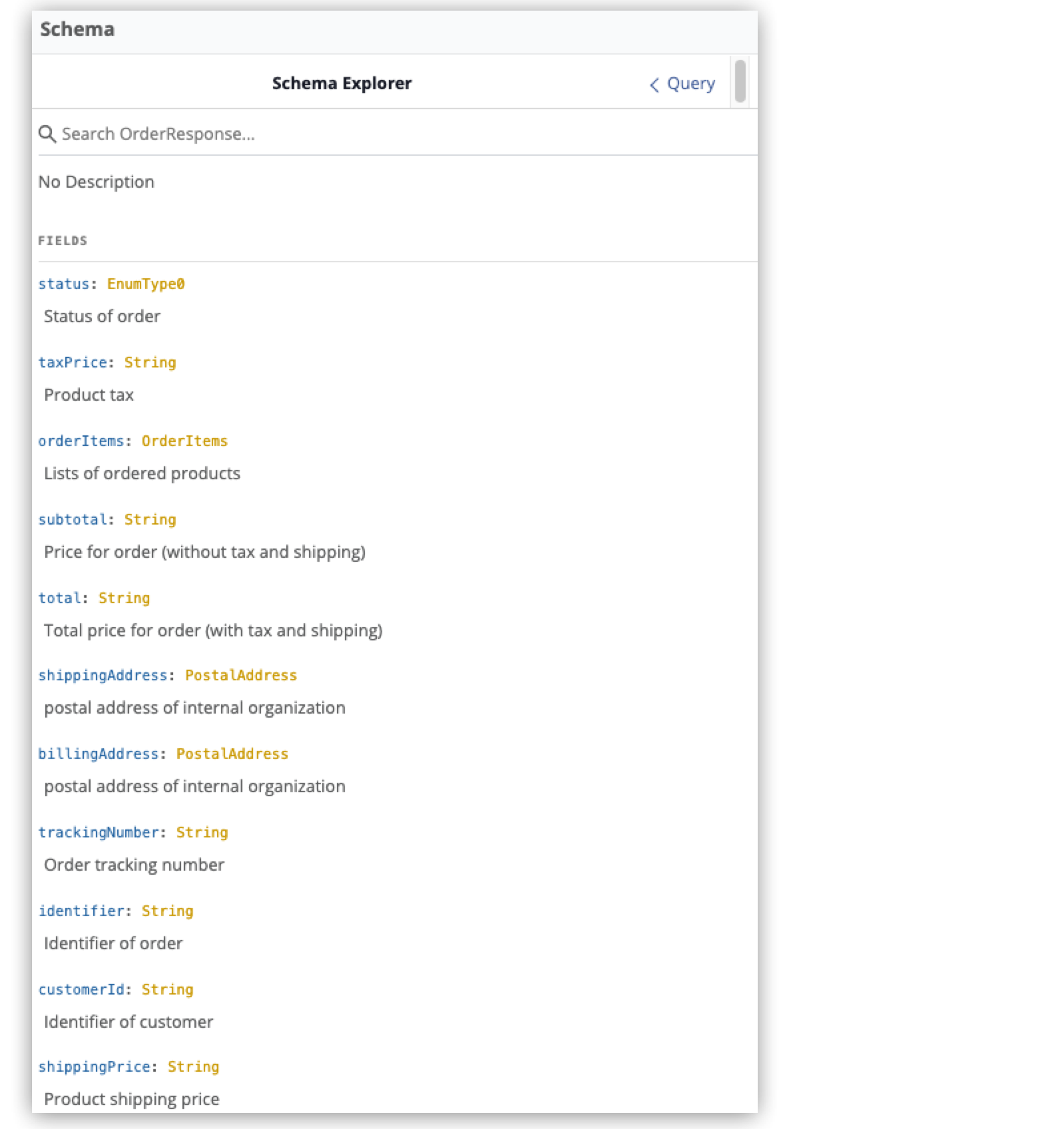Click the back chevron beside Query
The height and width of the screenshot is (1129, 1064).
coord(655,85)
